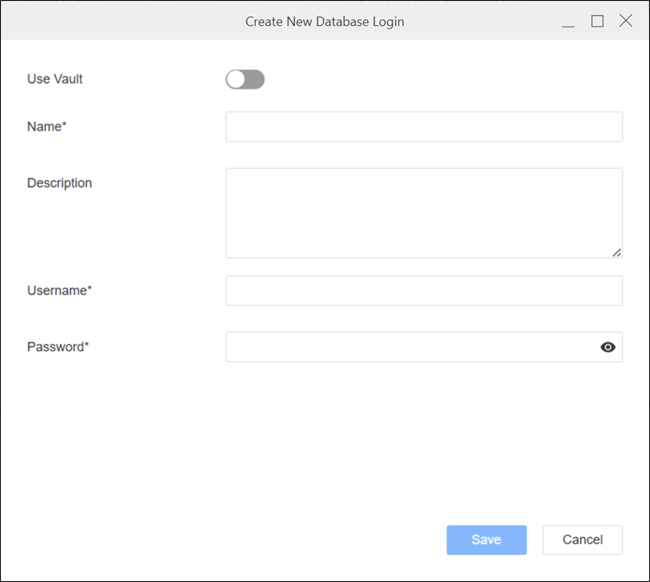Viewport: 650px width, 582px height.
Task: Show password with the eye icon
Action: pos(608,347)
